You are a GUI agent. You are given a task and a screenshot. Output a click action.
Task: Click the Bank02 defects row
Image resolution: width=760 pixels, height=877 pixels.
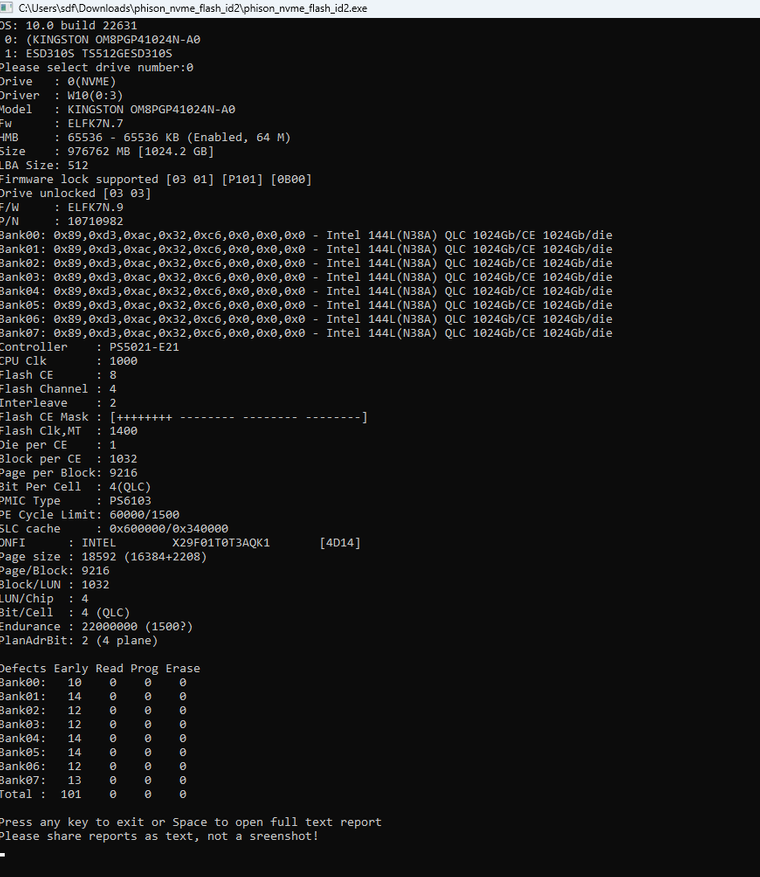click(x=93, y=711)
